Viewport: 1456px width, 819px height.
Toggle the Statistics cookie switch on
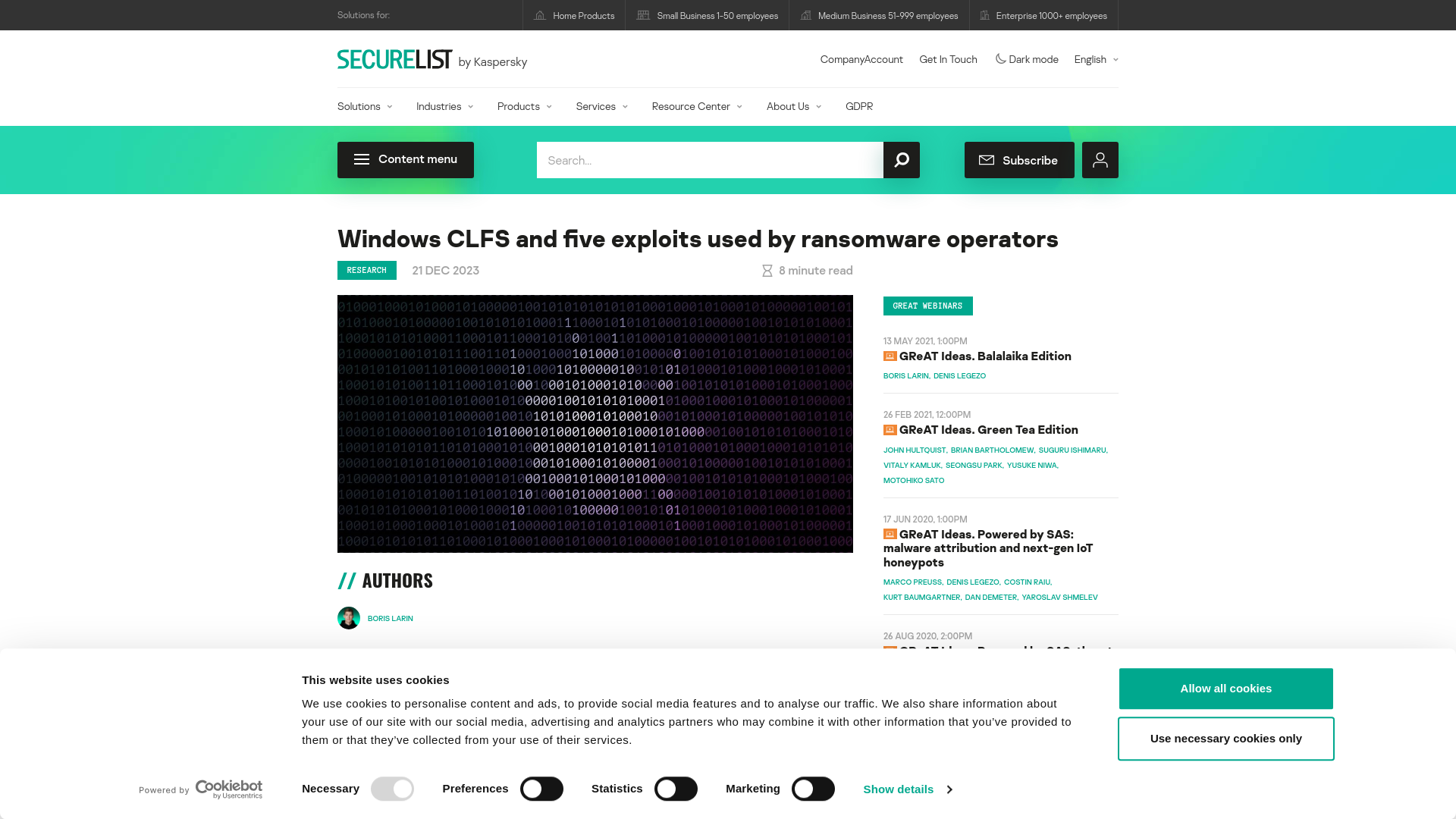pos(676,788)
